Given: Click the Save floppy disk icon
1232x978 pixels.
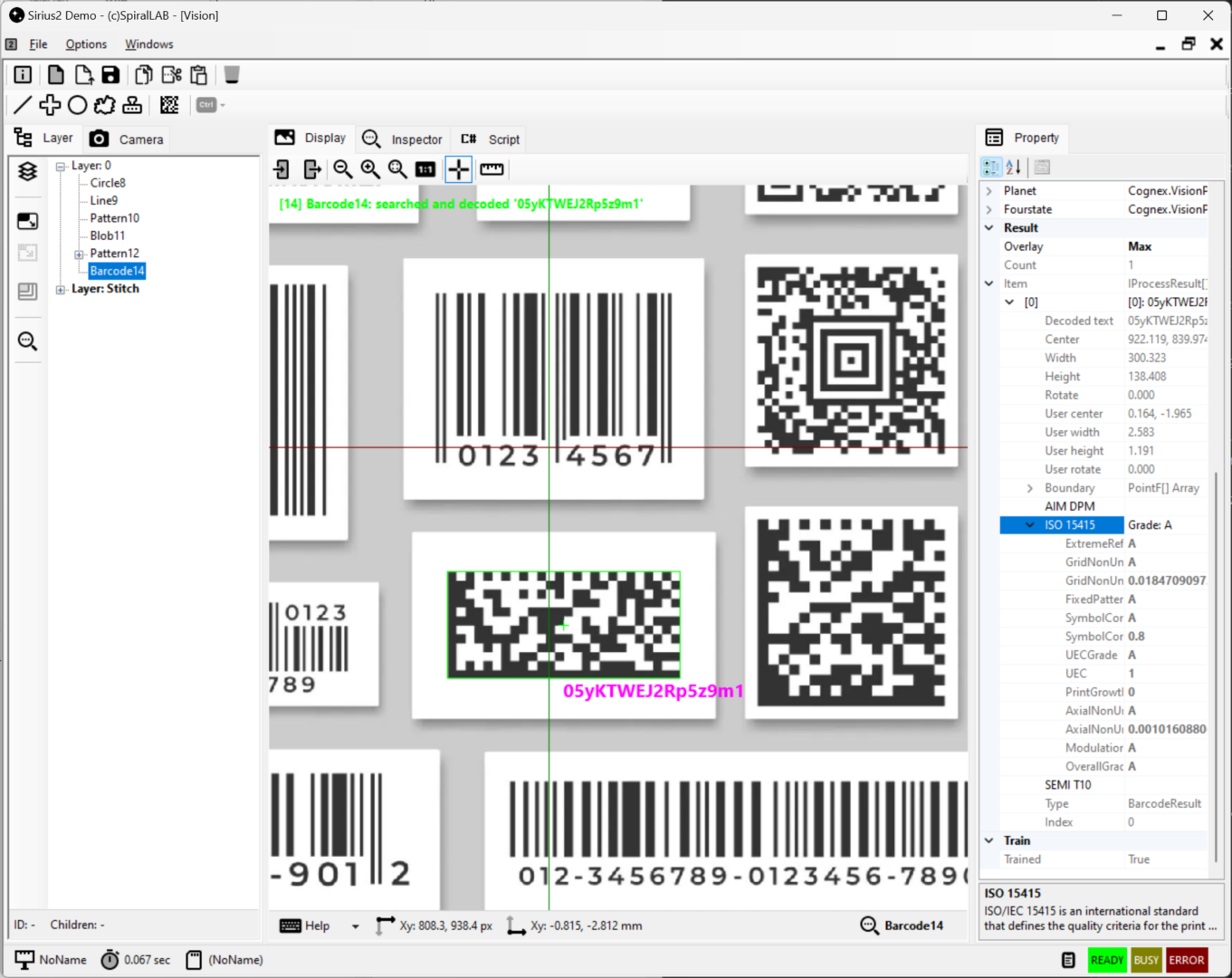Looking at the screenshot, I should (110, 75).
